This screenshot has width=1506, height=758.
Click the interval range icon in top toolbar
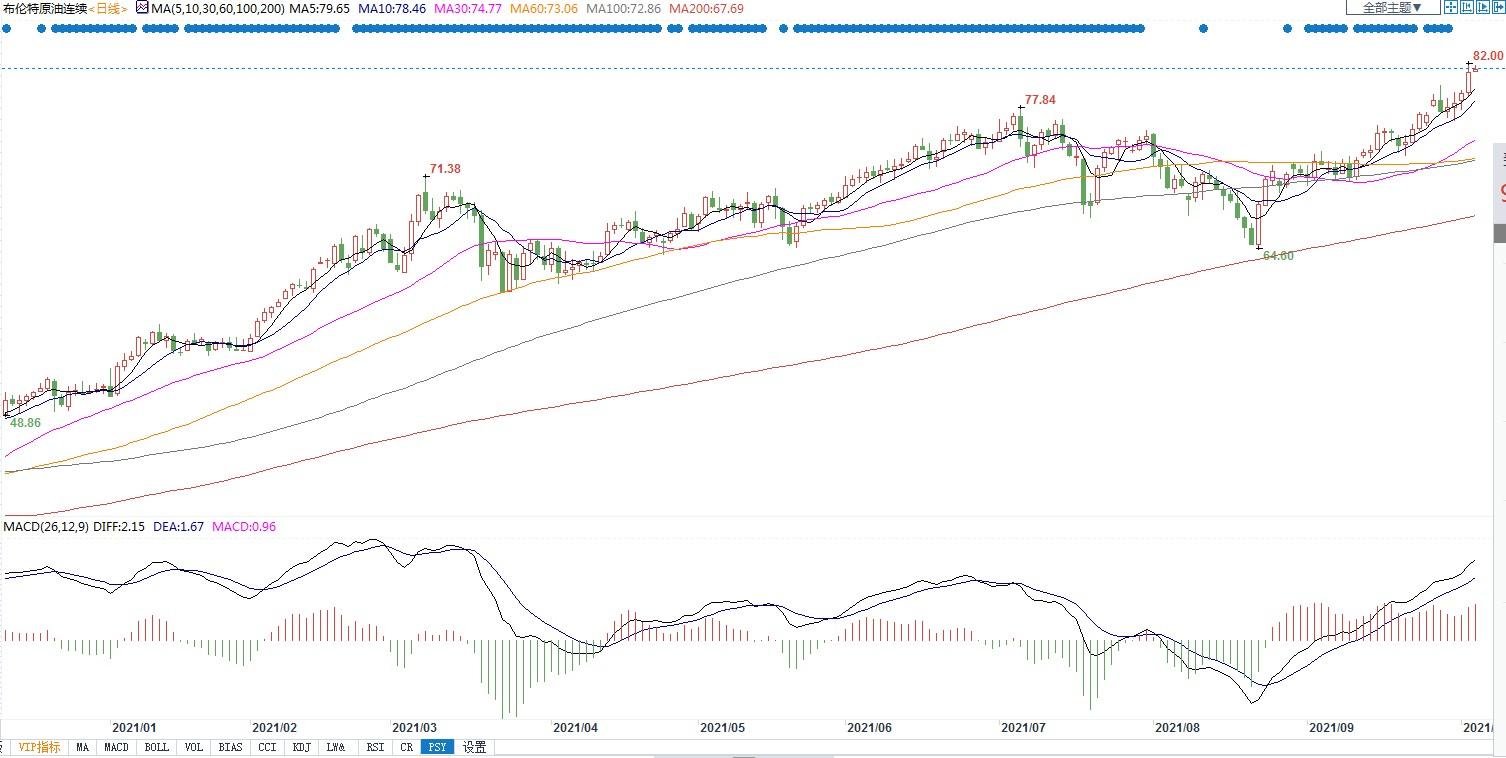(1467, 7)
